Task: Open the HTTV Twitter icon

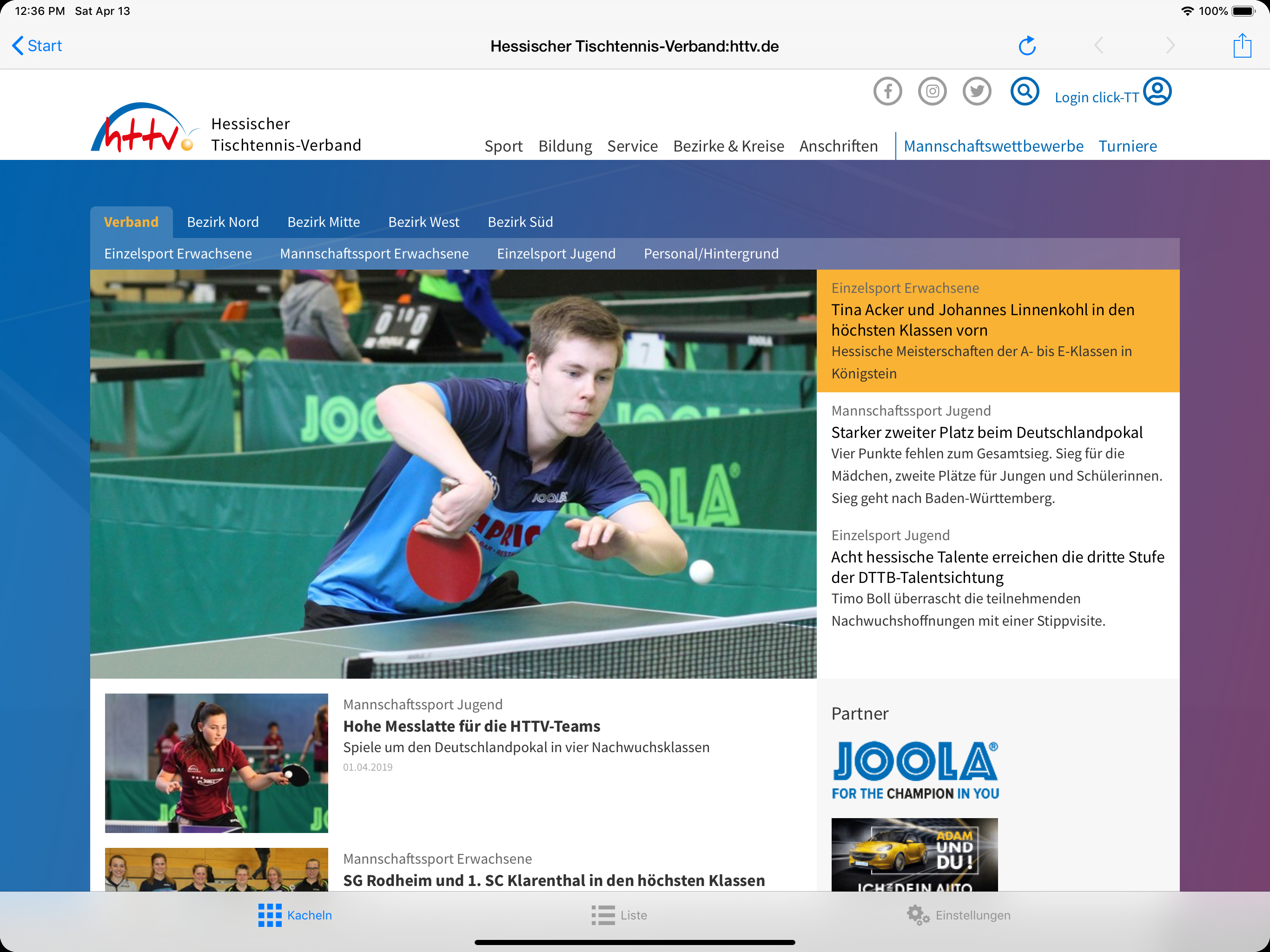Action: tap(977, 91)
